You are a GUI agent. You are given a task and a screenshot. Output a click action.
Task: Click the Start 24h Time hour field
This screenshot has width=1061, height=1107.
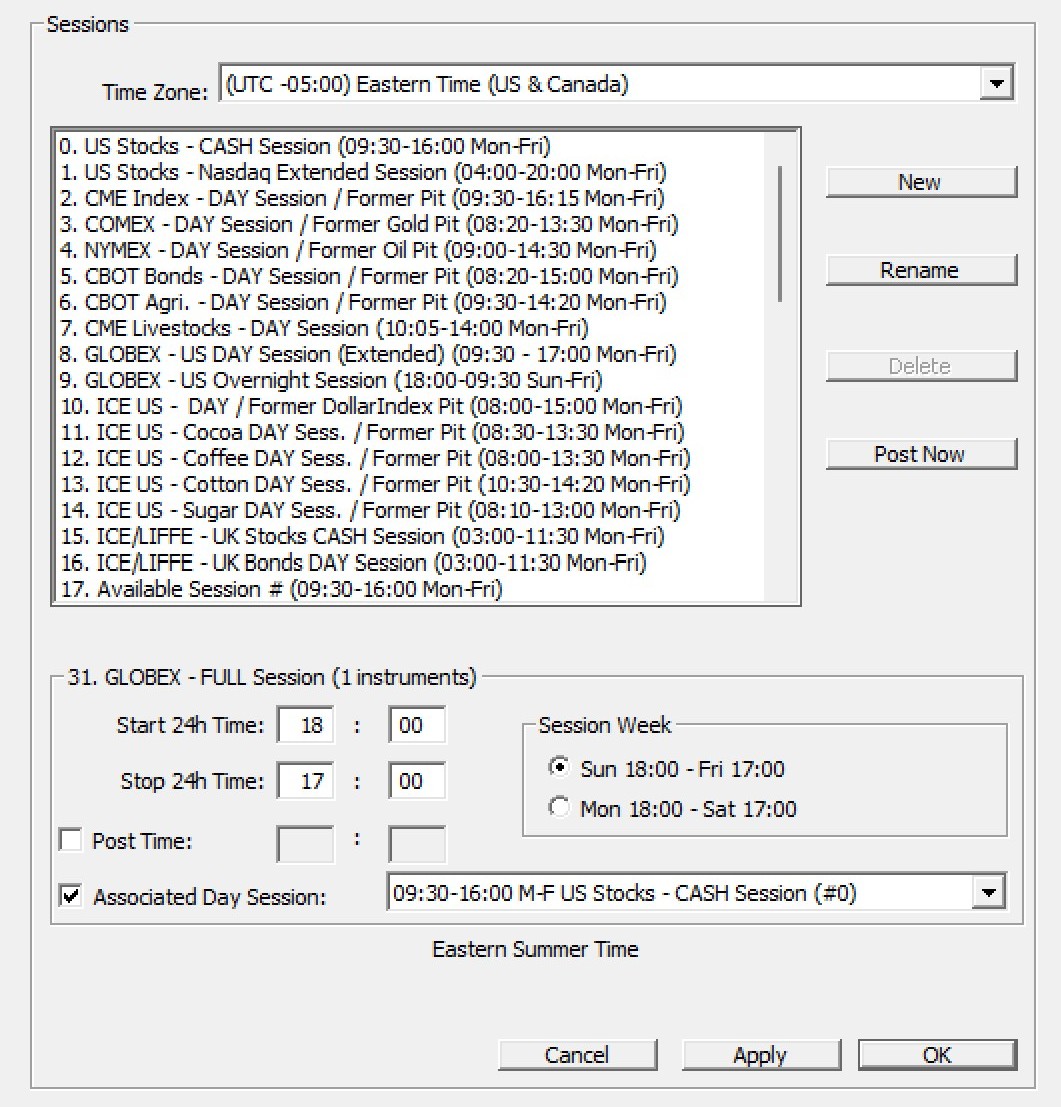click(x=306, y=725)
